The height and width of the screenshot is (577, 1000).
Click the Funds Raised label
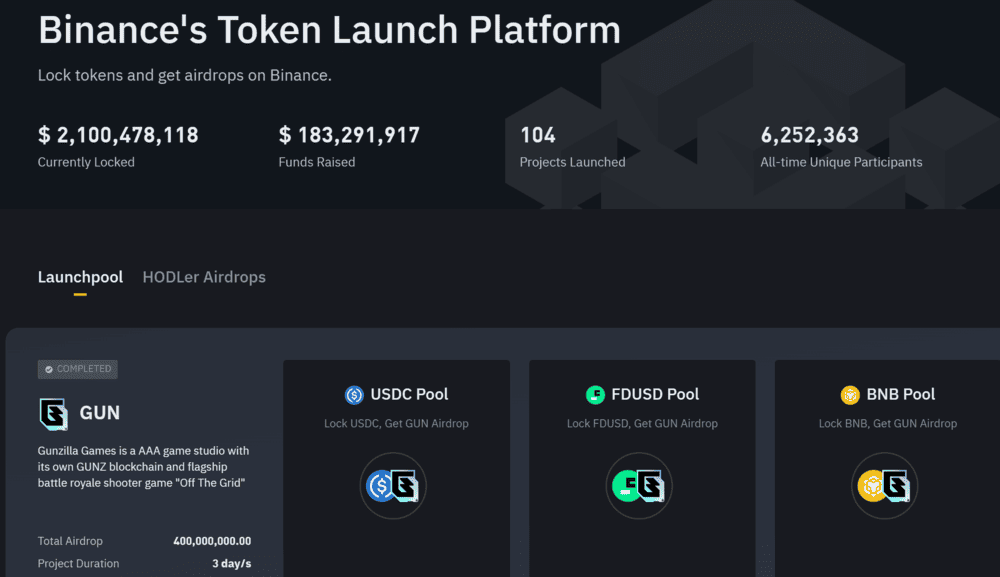point(317,162)
